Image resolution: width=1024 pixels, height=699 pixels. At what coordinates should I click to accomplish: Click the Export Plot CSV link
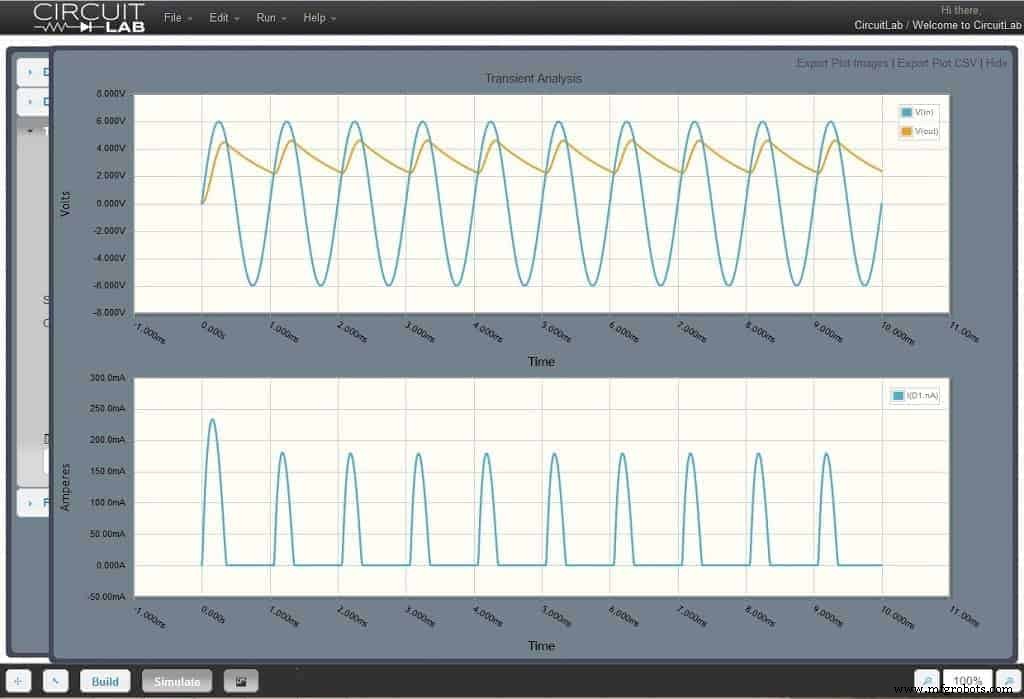point(939,62)
